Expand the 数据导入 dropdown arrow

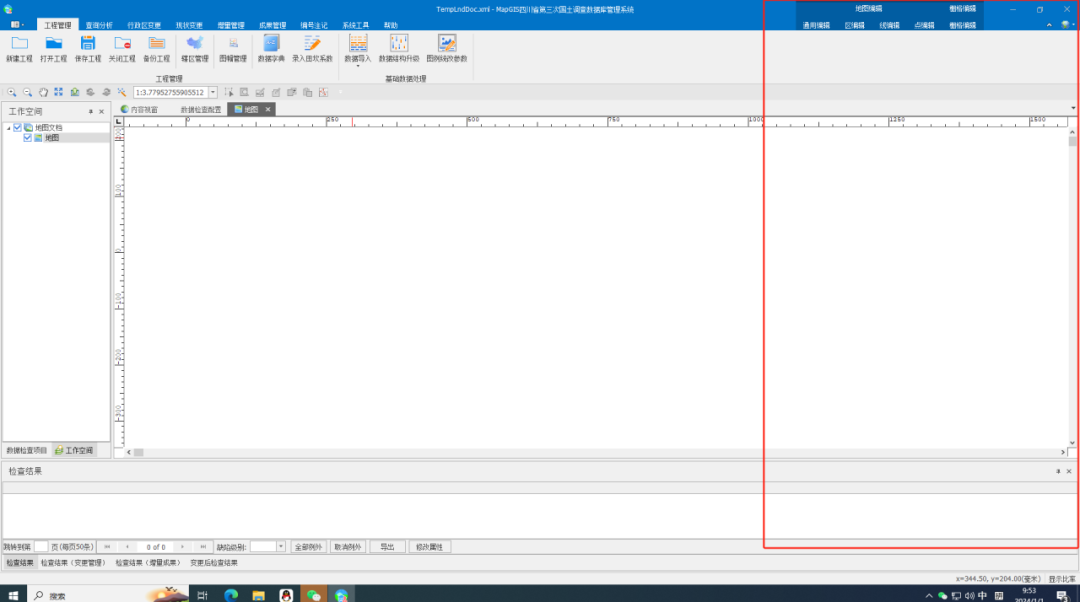357,66
